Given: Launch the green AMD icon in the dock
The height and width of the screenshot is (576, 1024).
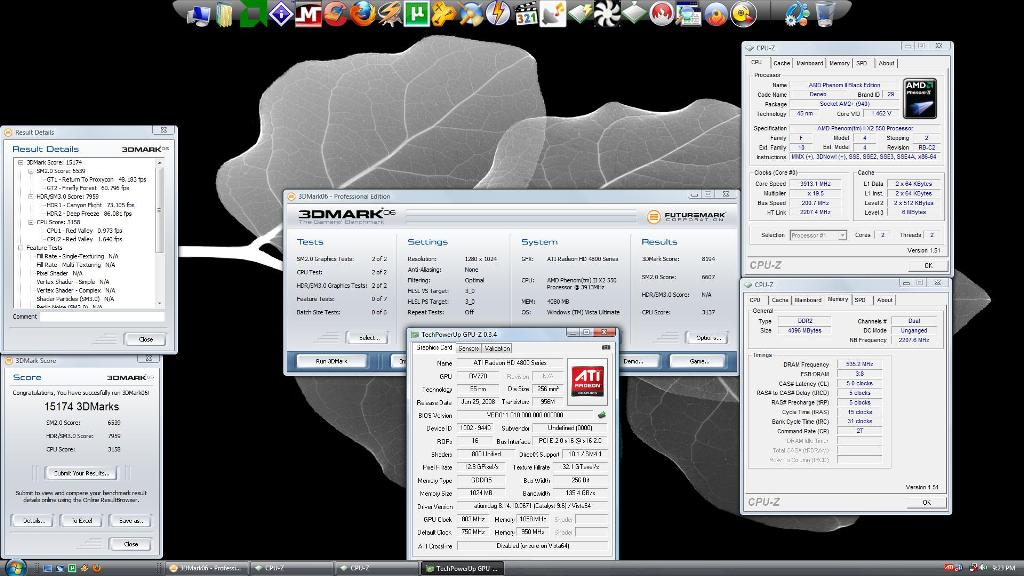Looking at the screenshot, I should 253,14.
